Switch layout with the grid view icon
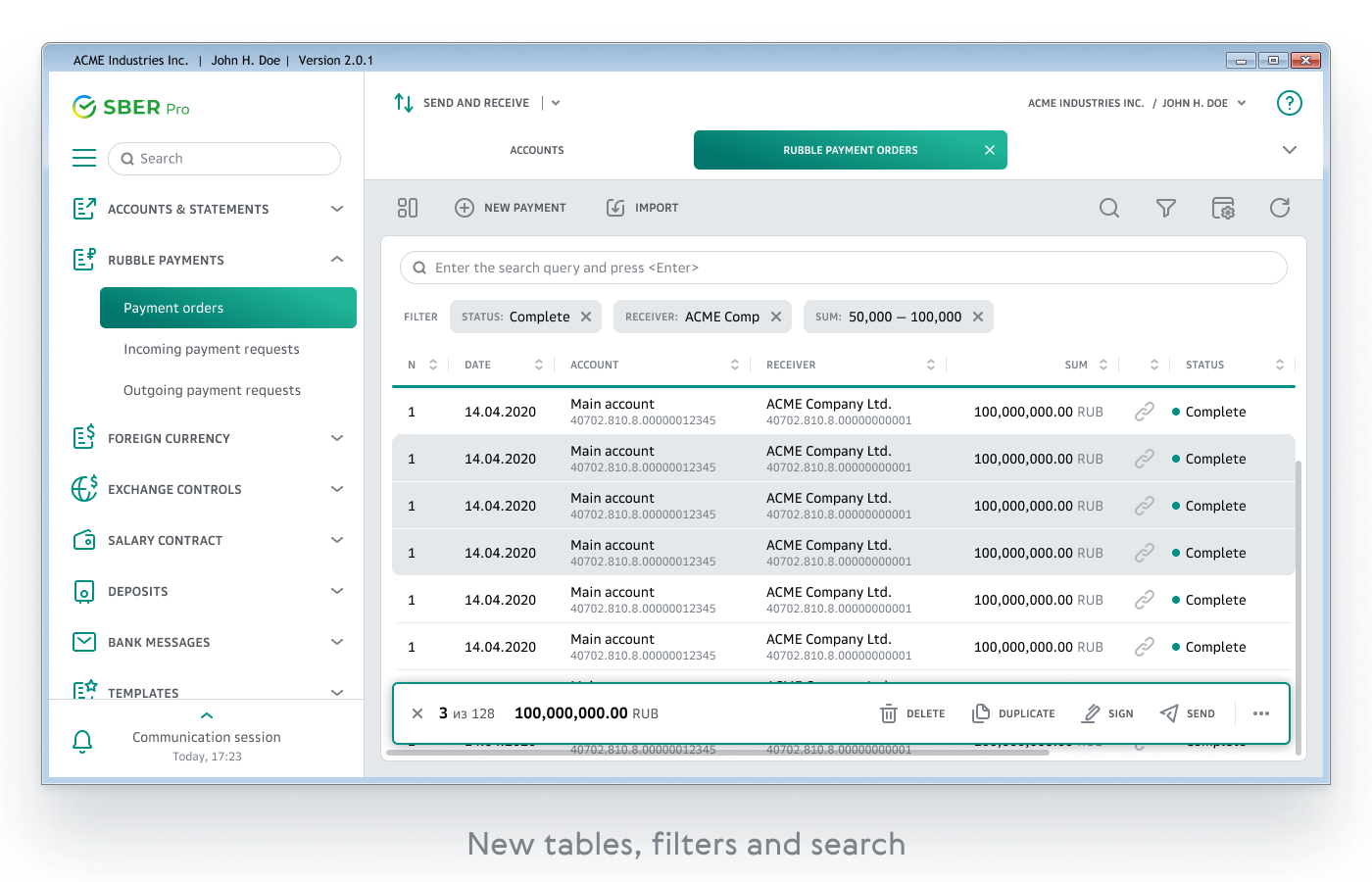1372x882 pixels. (x=408, y=208)
